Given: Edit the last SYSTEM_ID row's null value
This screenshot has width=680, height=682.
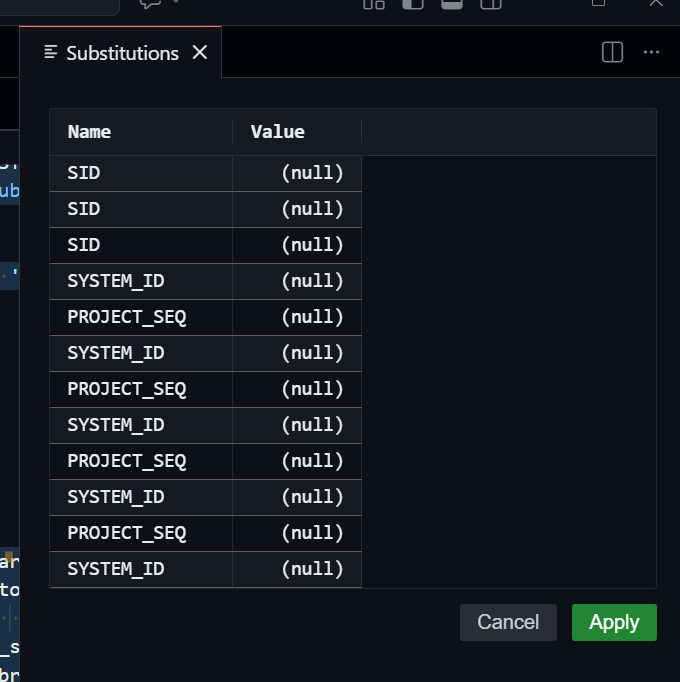Looking at the screenshot, I should 312,569.
